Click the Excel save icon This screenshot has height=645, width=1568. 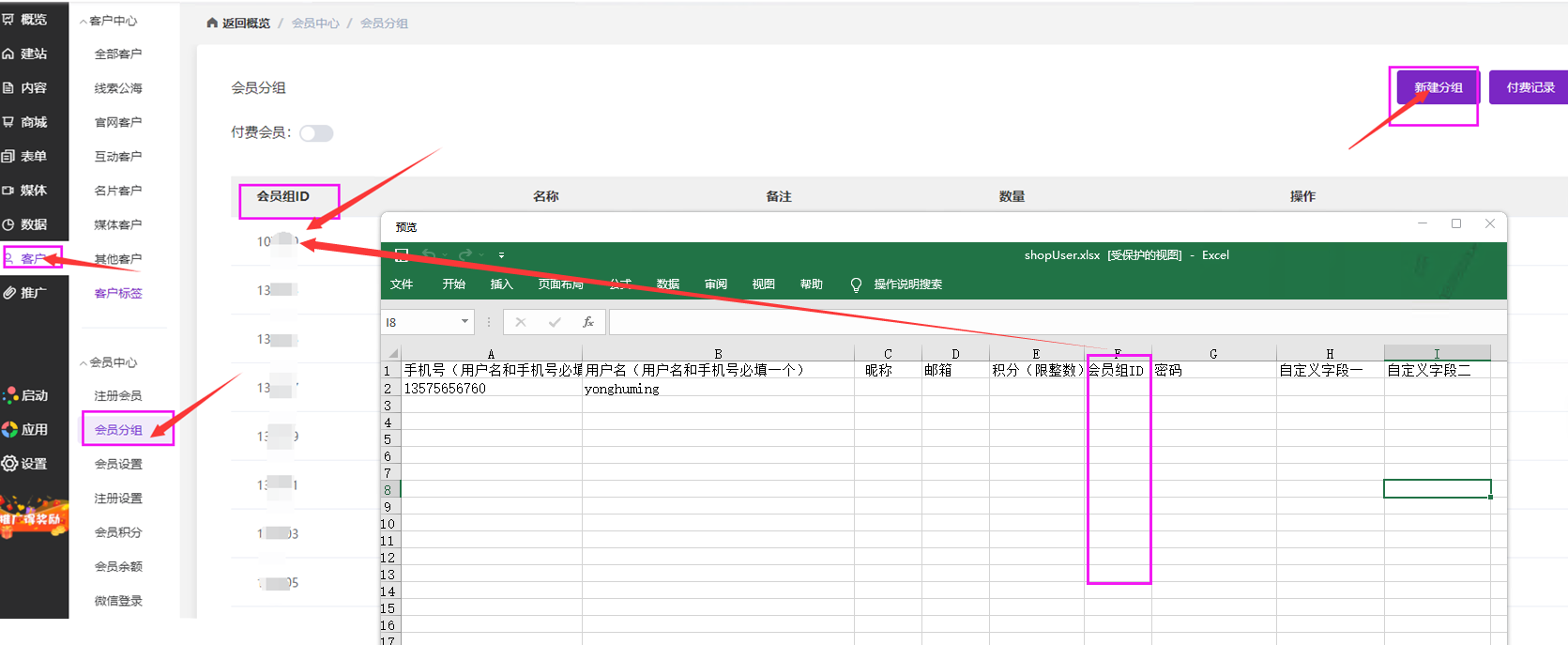tap(402, 254)
